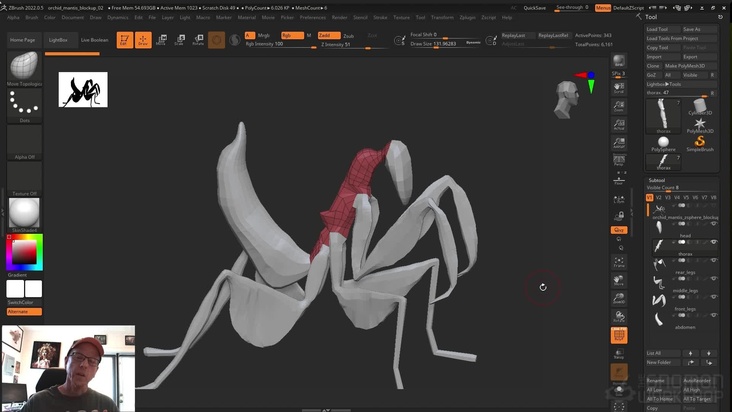Switch to the Move transform tool

161,40
